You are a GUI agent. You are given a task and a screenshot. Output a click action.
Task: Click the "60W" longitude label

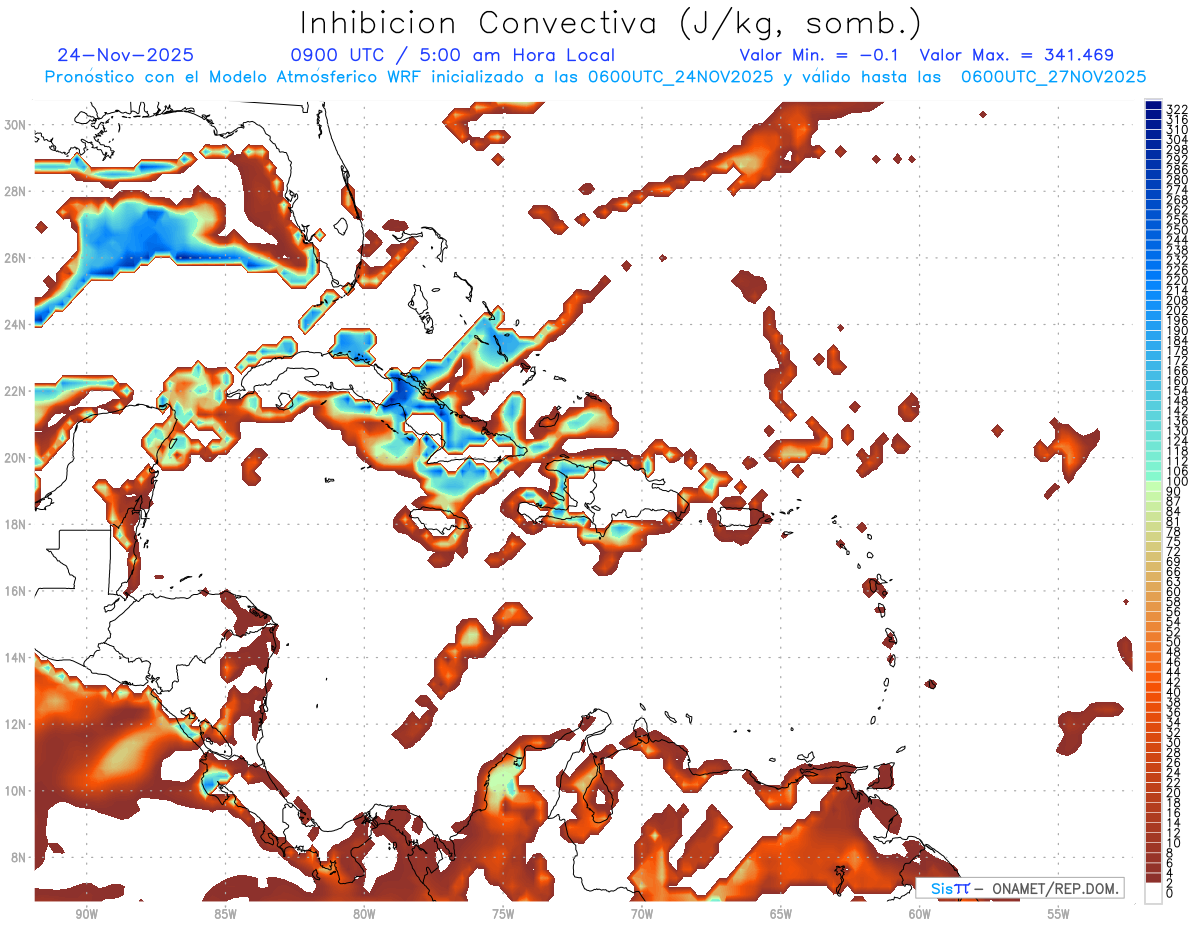pos(920,914)
